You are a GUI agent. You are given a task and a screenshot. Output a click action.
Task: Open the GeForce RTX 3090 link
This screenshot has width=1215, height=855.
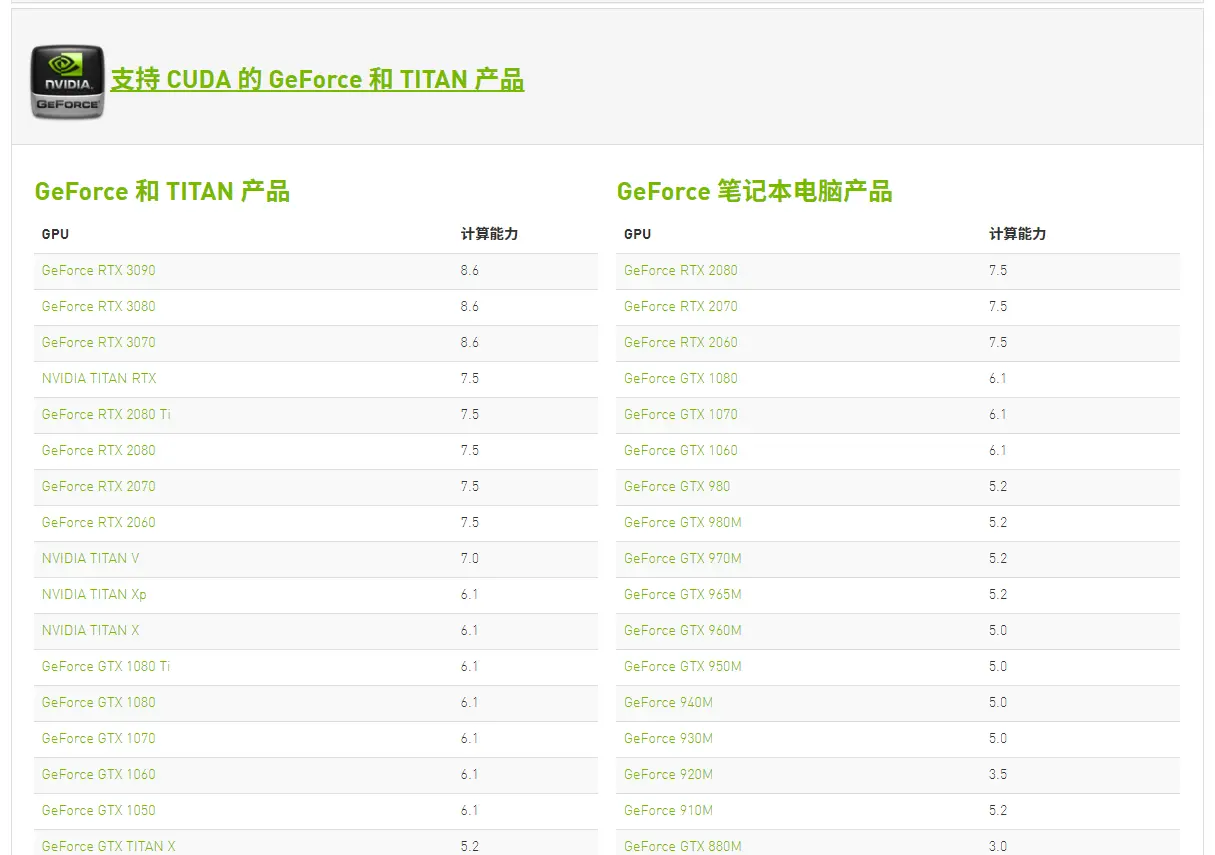pyautogui.click(x=99, y=270)
